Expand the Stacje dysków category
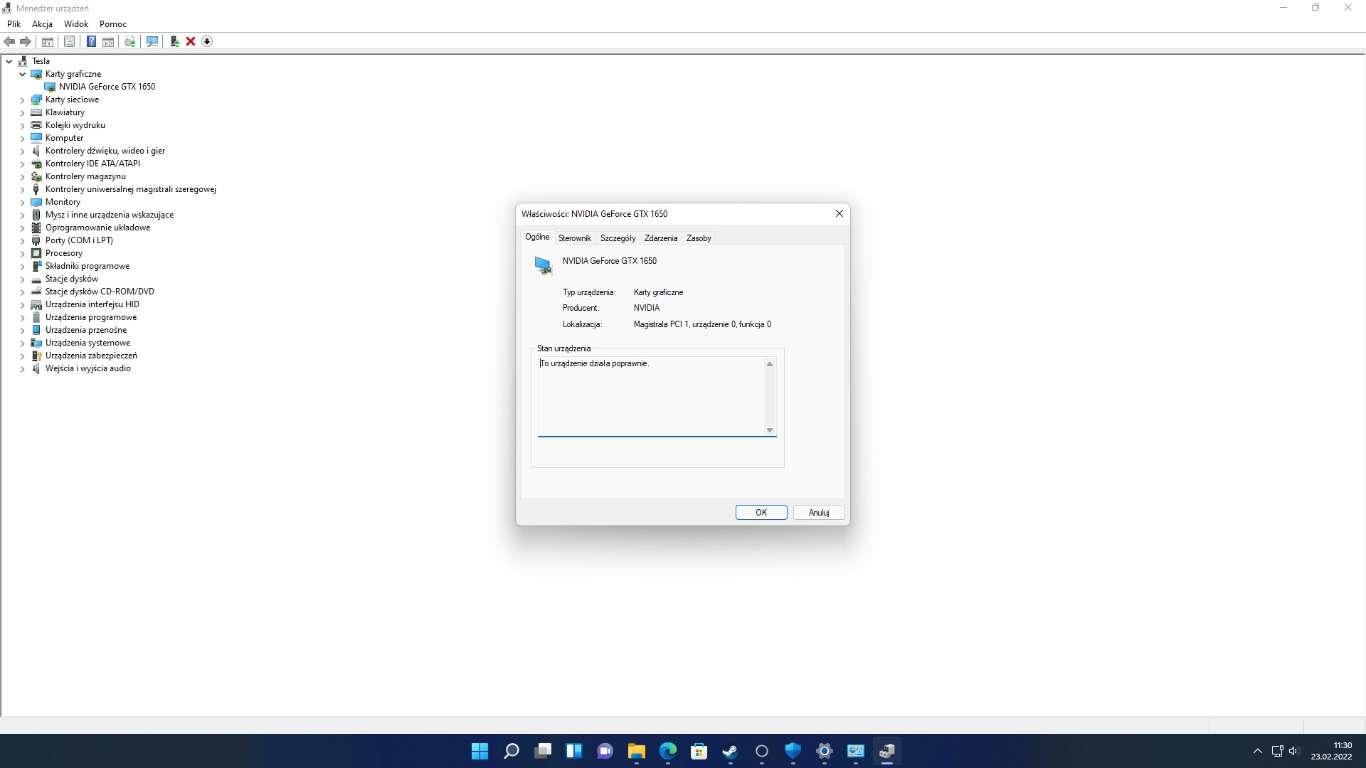1366x768 pixels. 22,279
